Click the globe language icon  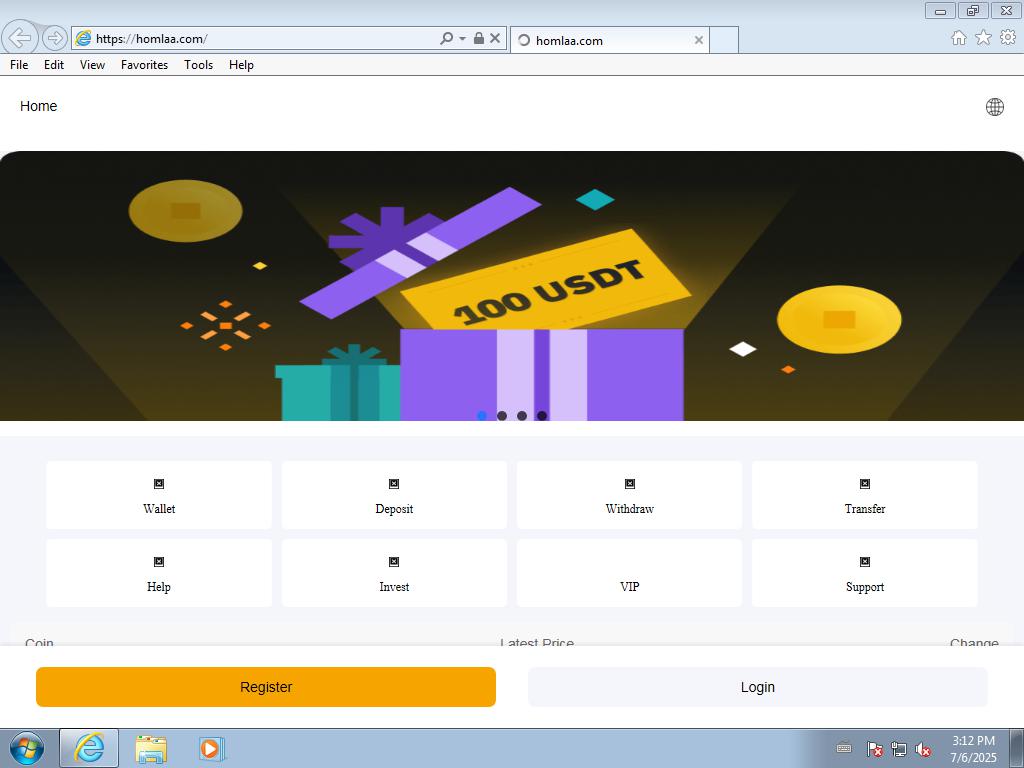click(995, 107)
